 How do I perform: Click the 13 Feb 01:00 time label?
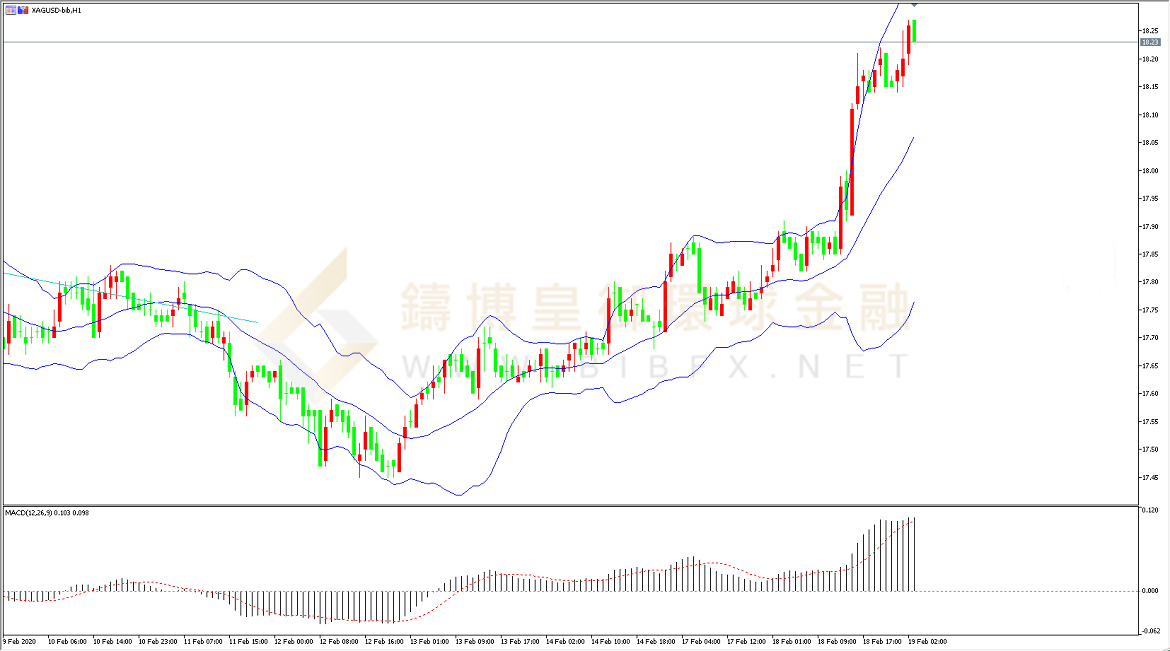428,641
